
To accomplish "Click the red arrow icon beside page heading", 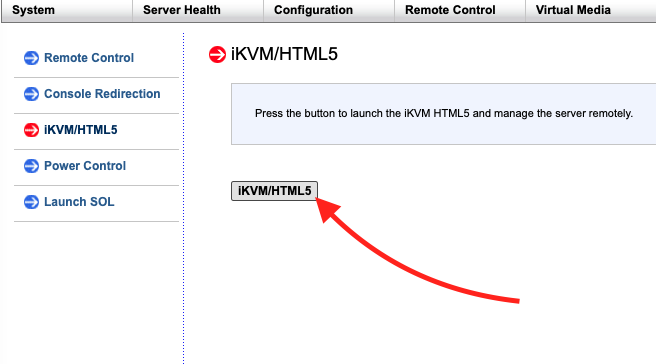I will tap(217, 54).
